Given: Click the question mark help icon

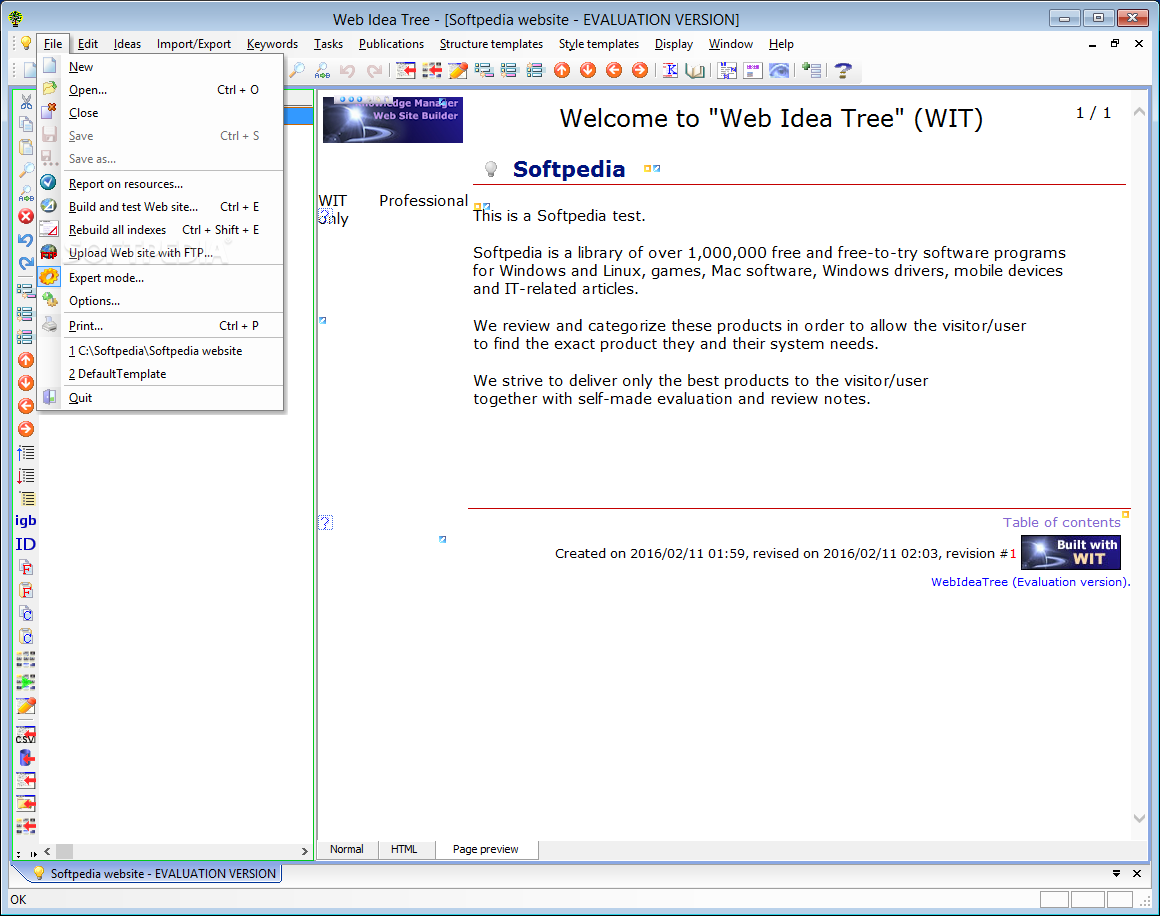Looking at the screenshot, I should coord(843,70).
